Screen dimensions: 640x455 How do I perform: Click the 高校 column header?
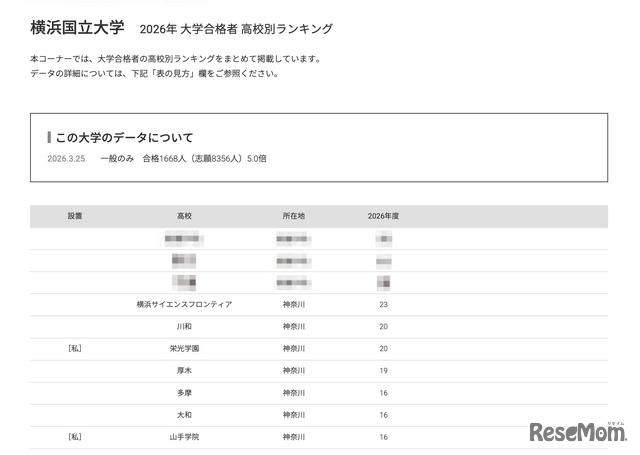[x=184, y=216]
